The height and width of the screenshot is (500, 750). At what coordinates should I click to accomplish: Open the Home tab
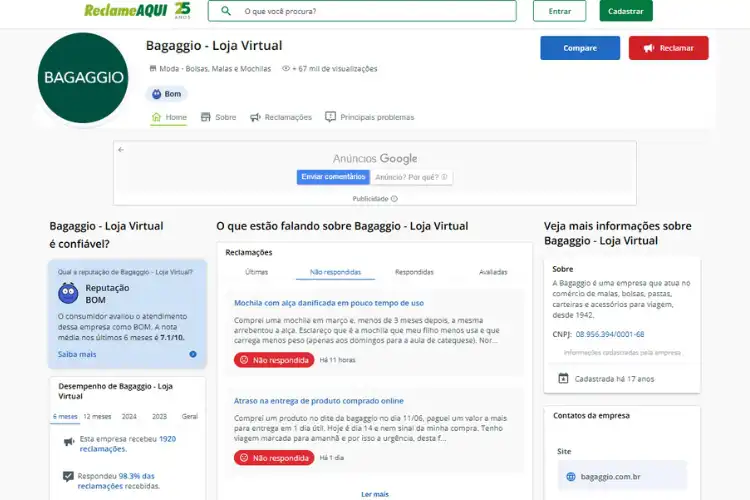tap(169, 117)
